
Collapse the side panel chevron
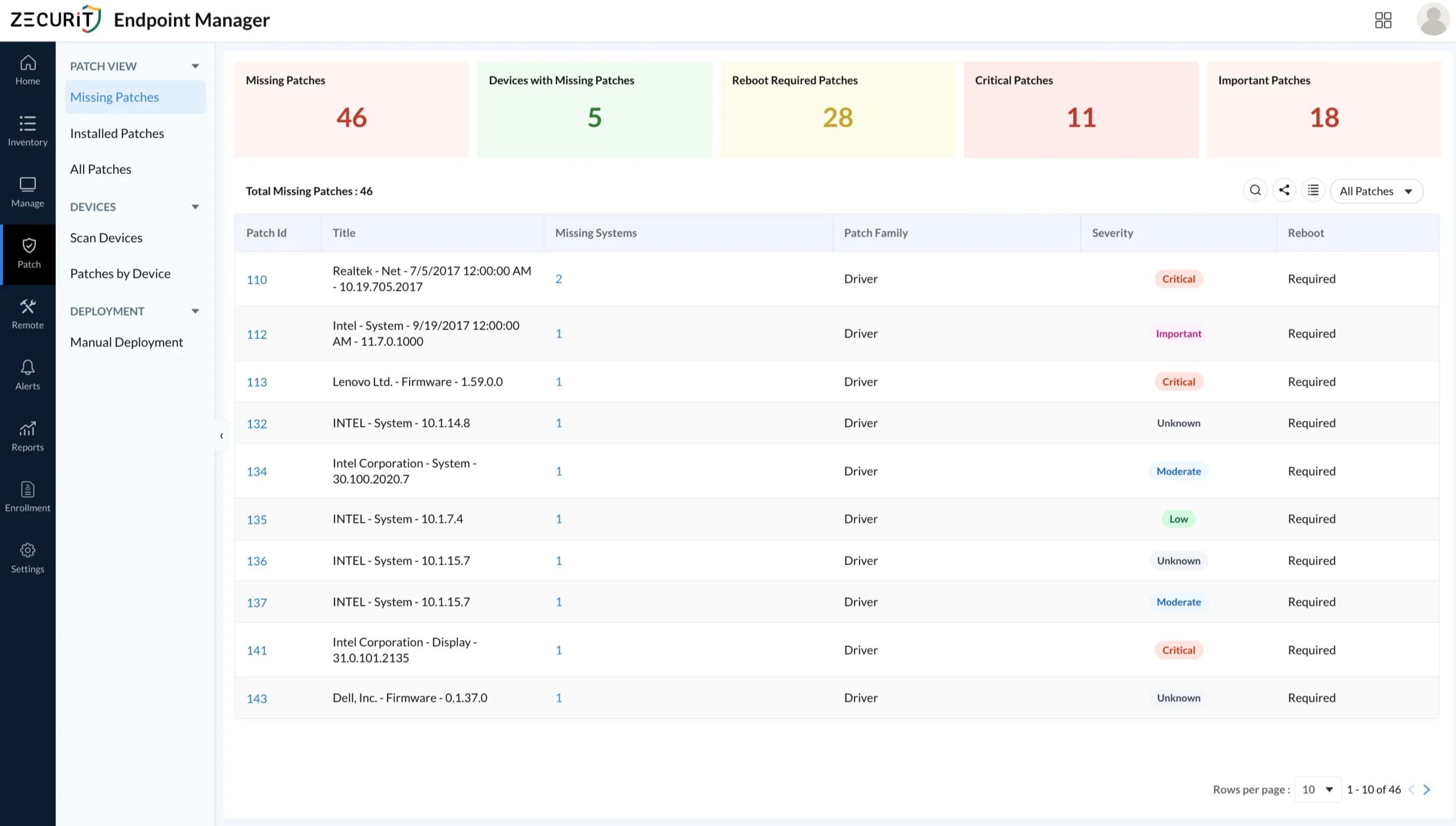[x=221, y=436]
